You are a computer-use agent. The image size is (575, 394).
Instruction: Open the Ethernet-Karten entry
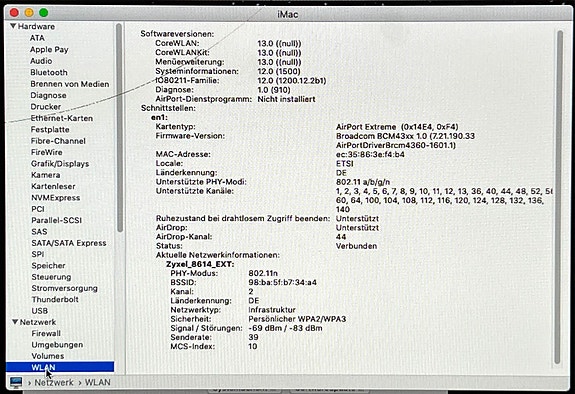pyautogui.click(x=62, y=118)
